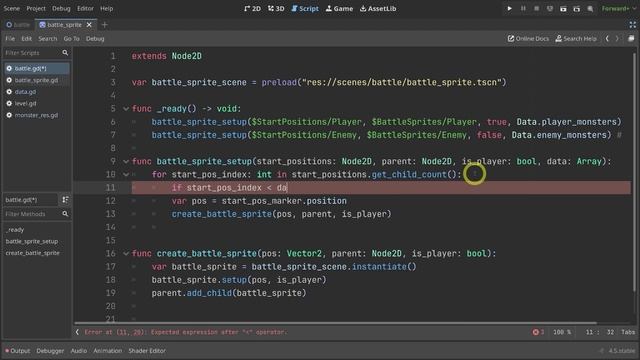The height and width of the screenshot is (360, 640).
Task: Run a specific scene icon
Action: tap(577, 8)
